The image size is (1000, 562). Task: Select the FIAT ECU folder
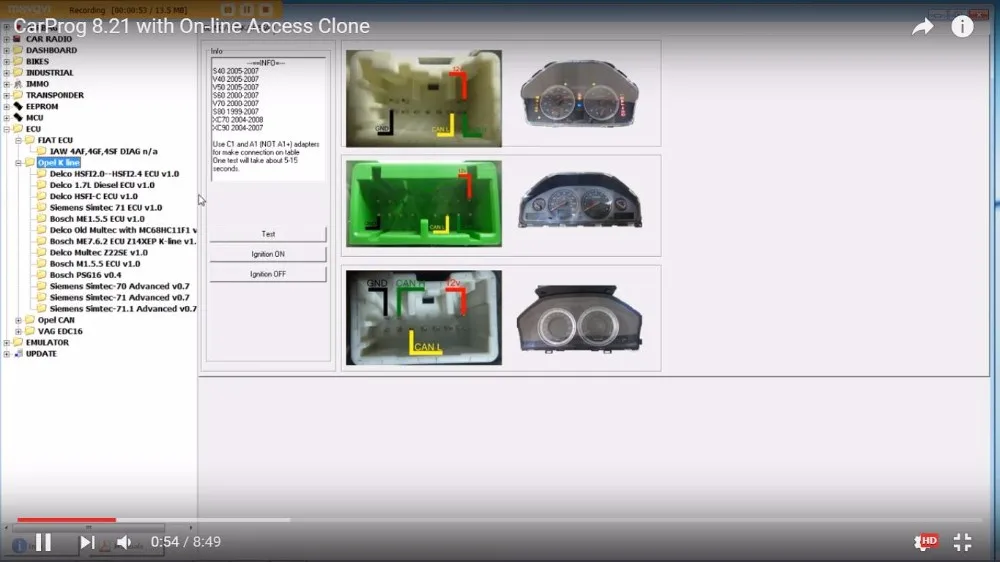pos(55,140)
